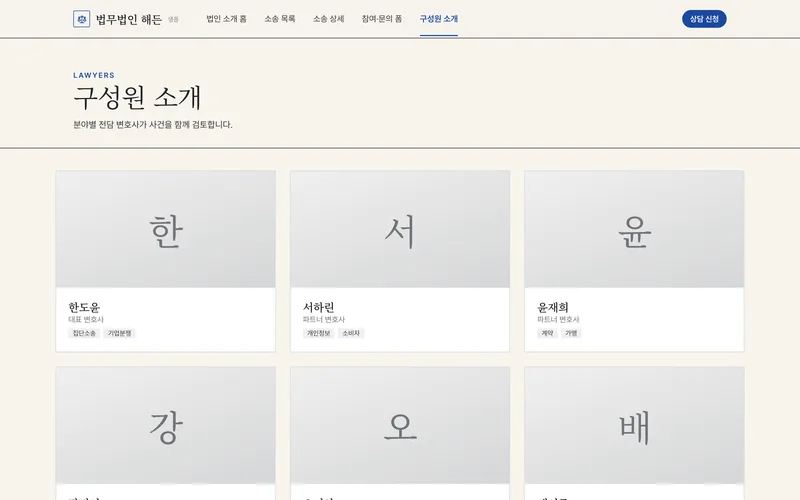Click the 기업분쟁 tag on 한도윤 card
Screen dimensions: 800x500
pos(119,333)
